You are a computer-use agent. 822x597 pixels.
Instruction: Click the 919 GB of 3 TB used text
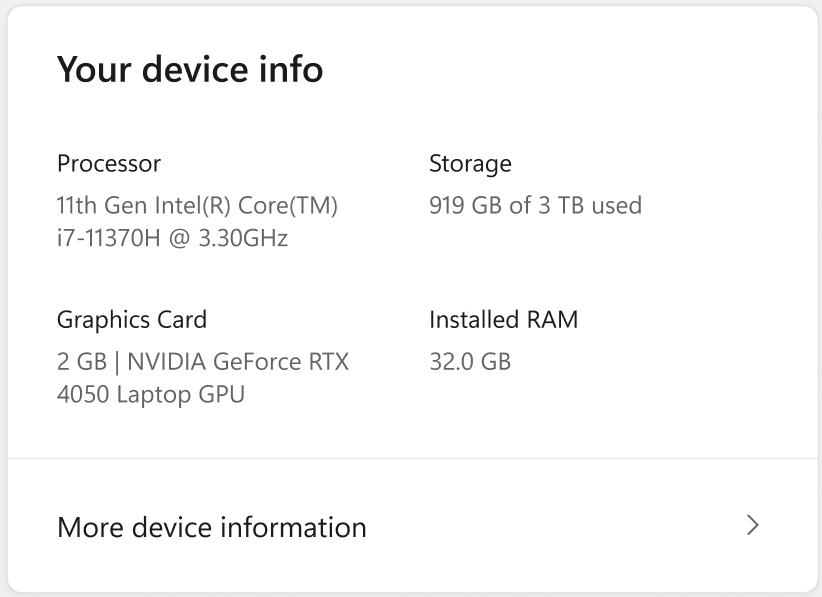[x=535, y=205]
